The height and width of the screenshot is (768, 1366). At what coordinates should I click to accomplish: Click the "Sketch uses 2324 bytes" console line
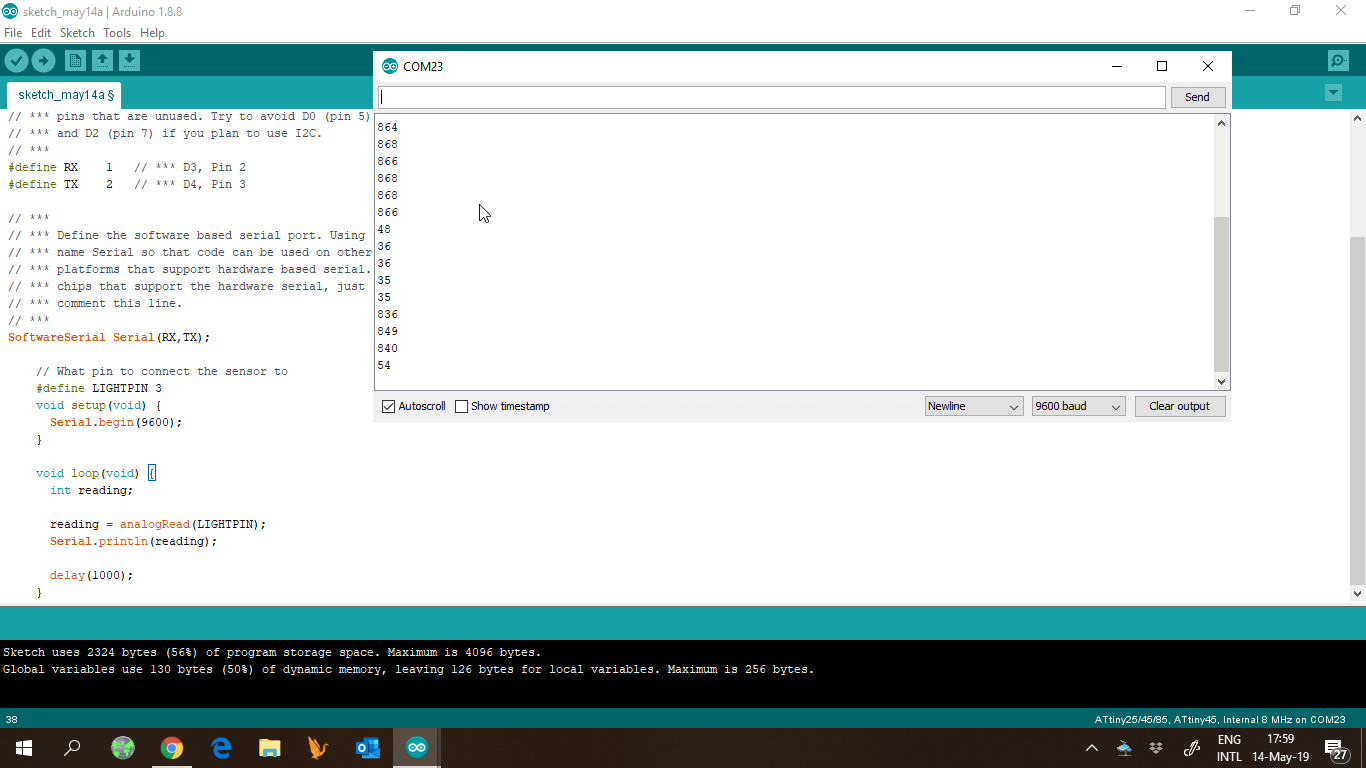tap(272, 652)
